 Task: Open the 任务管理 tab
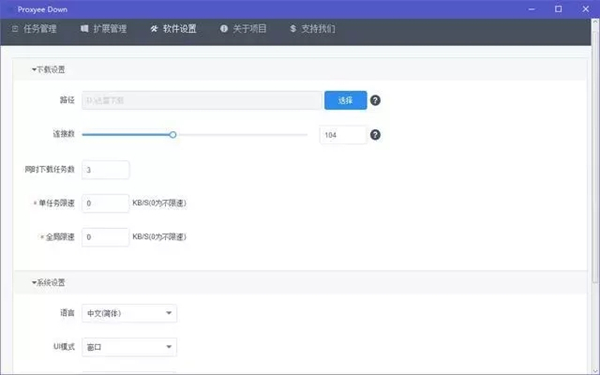34,29
